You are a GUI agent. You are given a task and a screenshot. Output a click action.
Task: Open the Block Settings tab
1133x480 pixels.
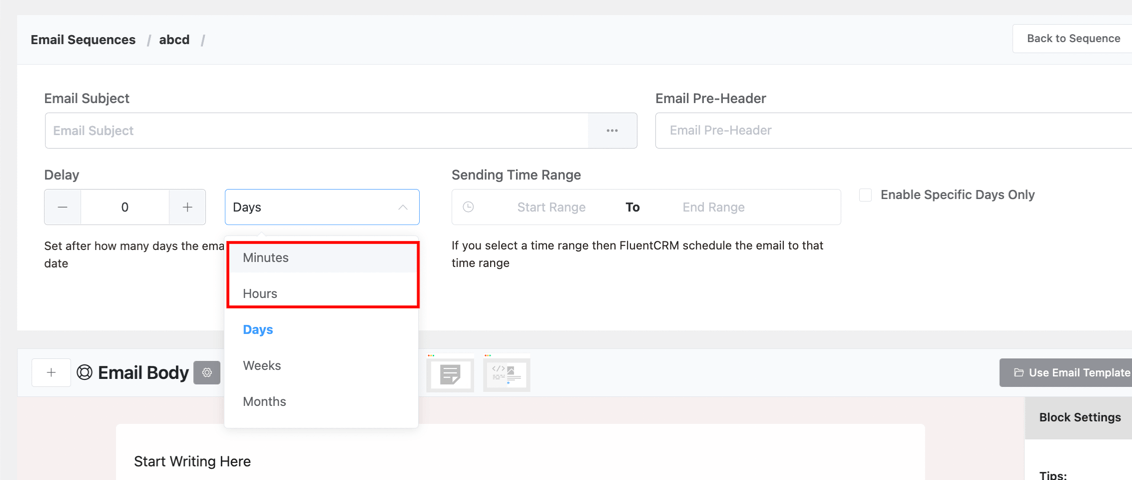1080,417
